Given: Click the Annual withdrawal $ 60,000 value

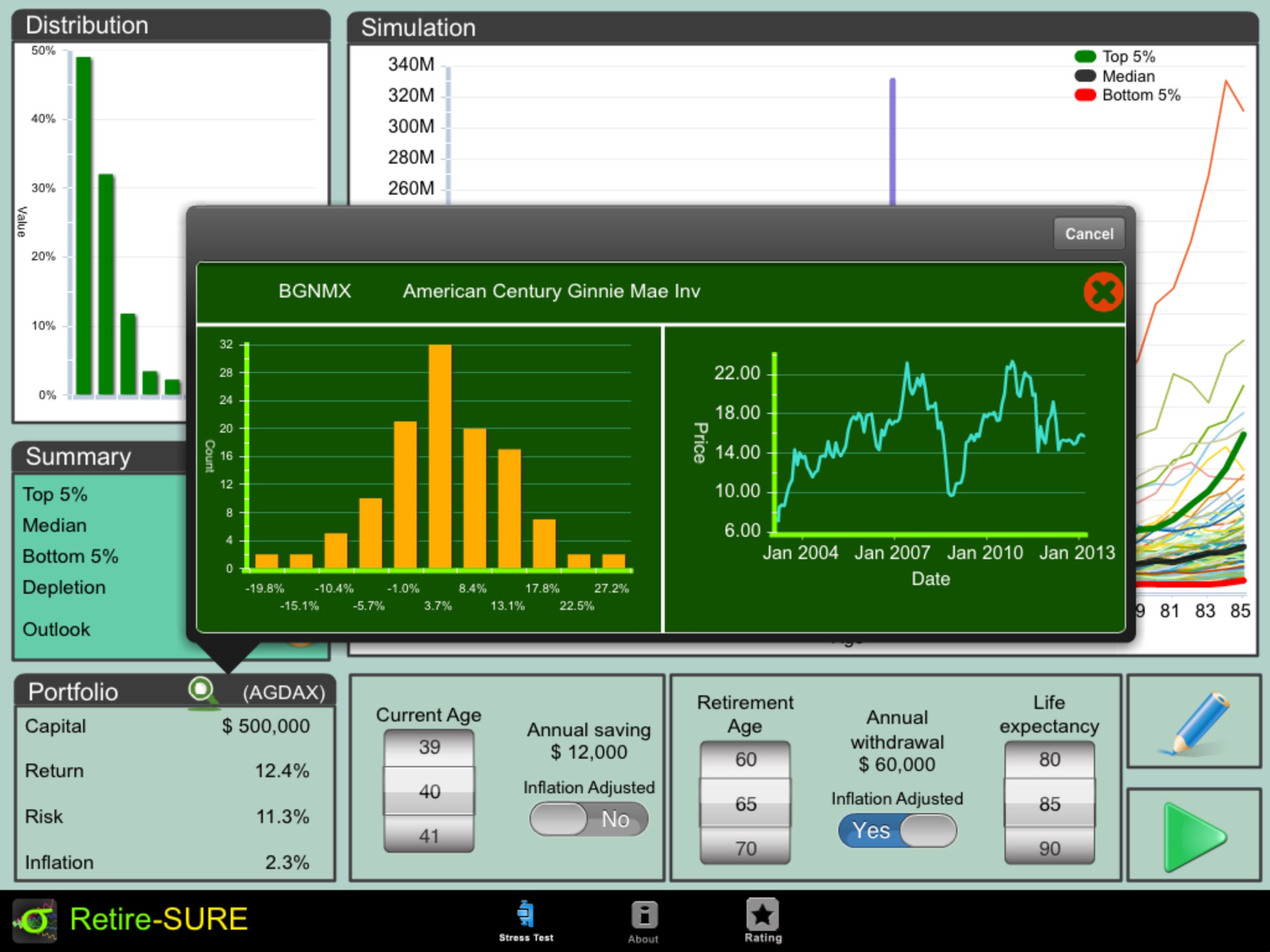Looking at the screenshot, I should pos(897,765).
